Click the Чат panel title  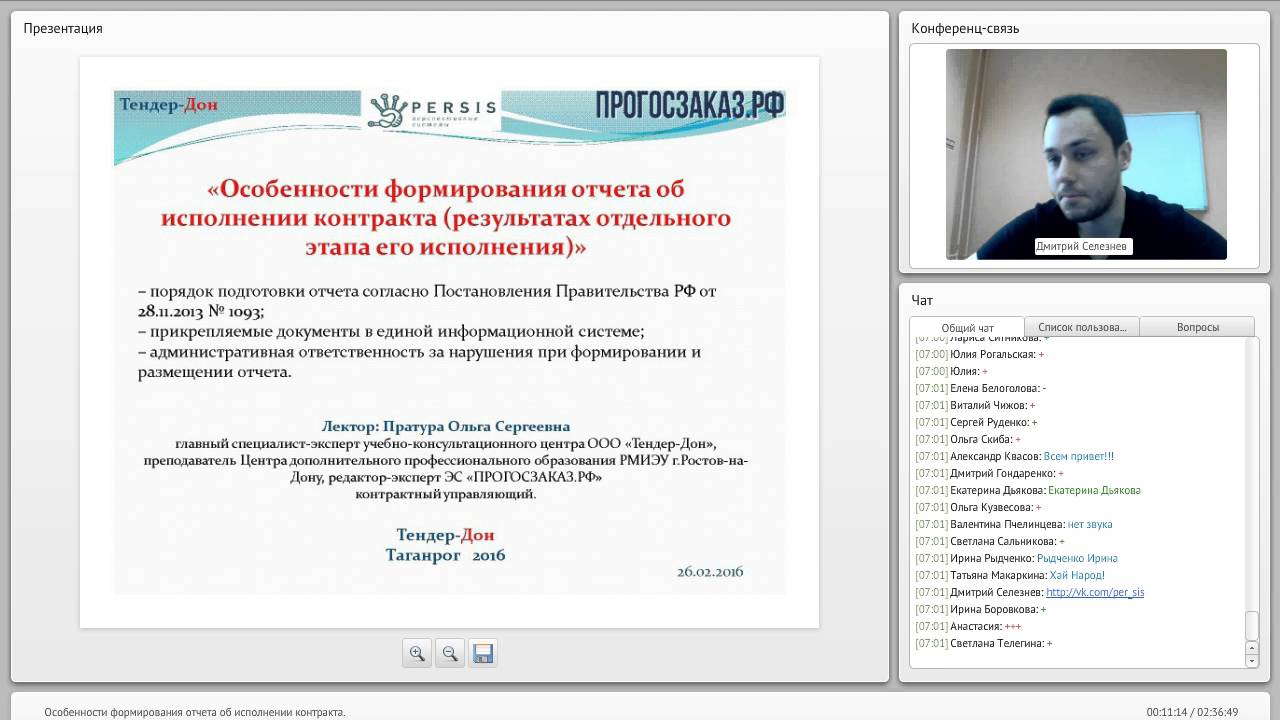point(922,300)
